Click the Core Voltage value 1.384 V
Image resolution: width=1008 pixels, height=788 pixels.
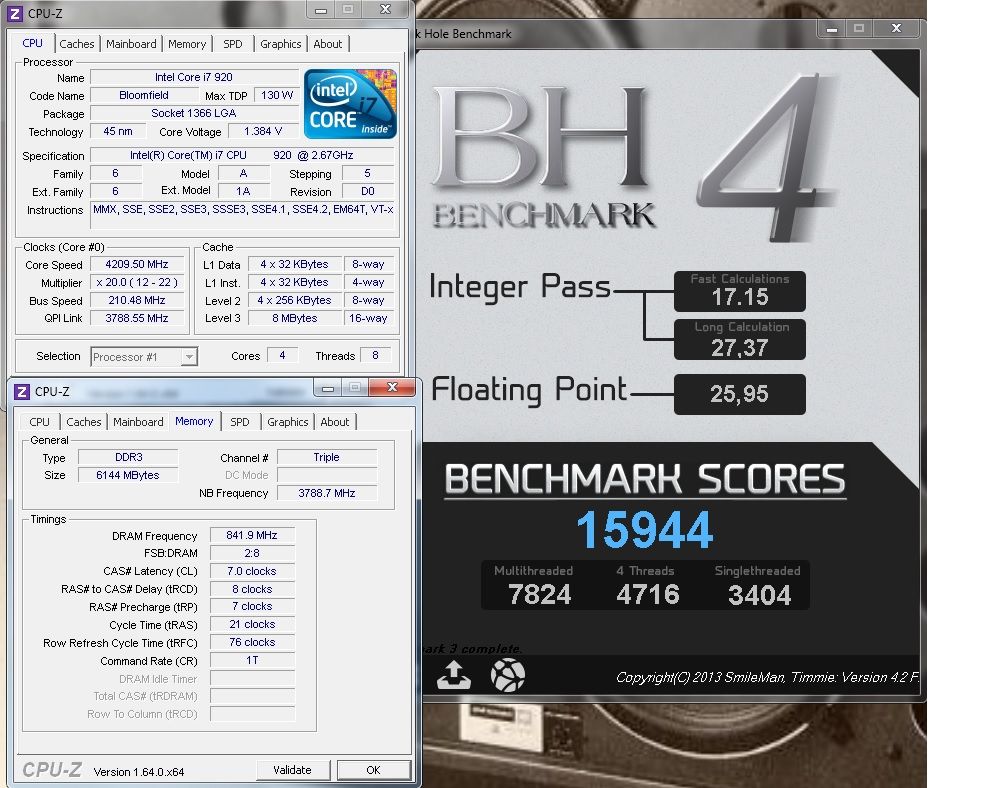pyautogui.click(x=263, y=131)
